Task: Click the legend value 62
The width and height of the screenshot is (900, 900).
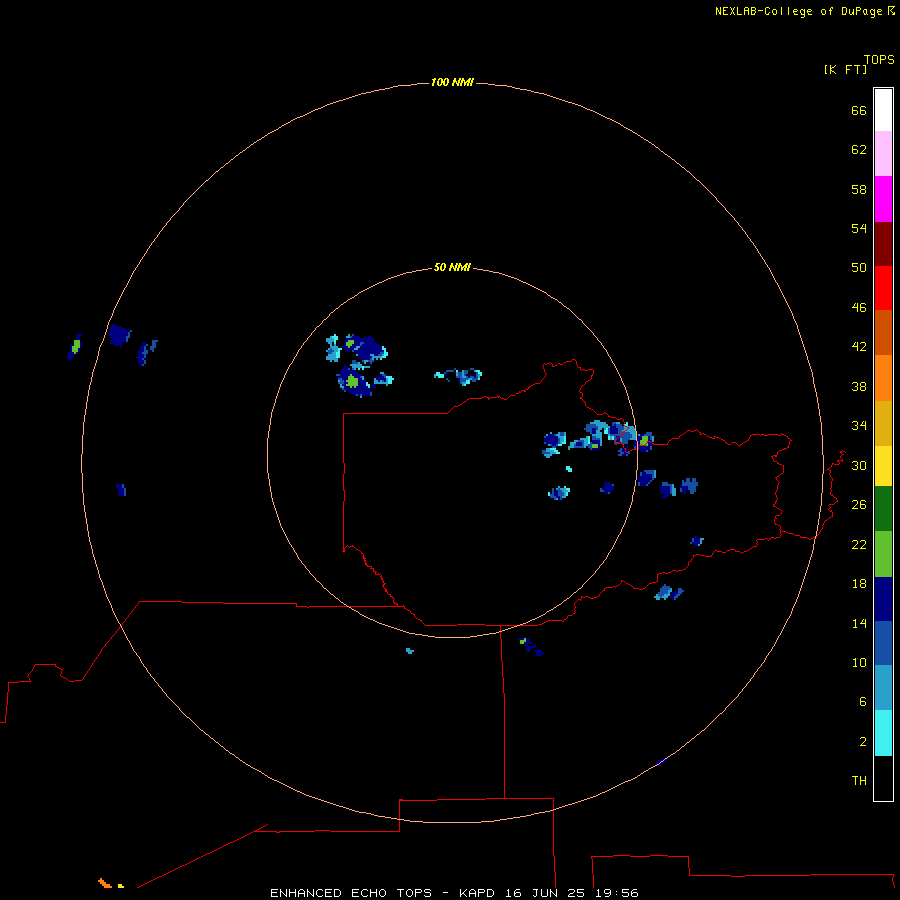Action: [x=859, y=150]
